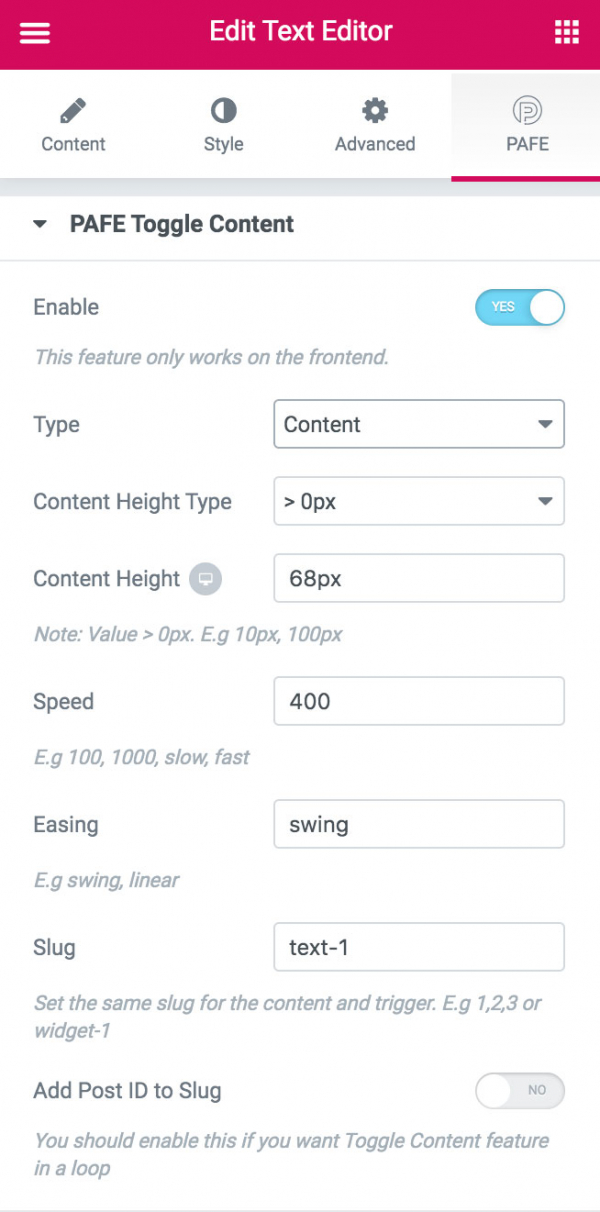The image size is (600, 1212).
Task: Open the Elementor hamburger menu
Action: [x=34, y=32]
